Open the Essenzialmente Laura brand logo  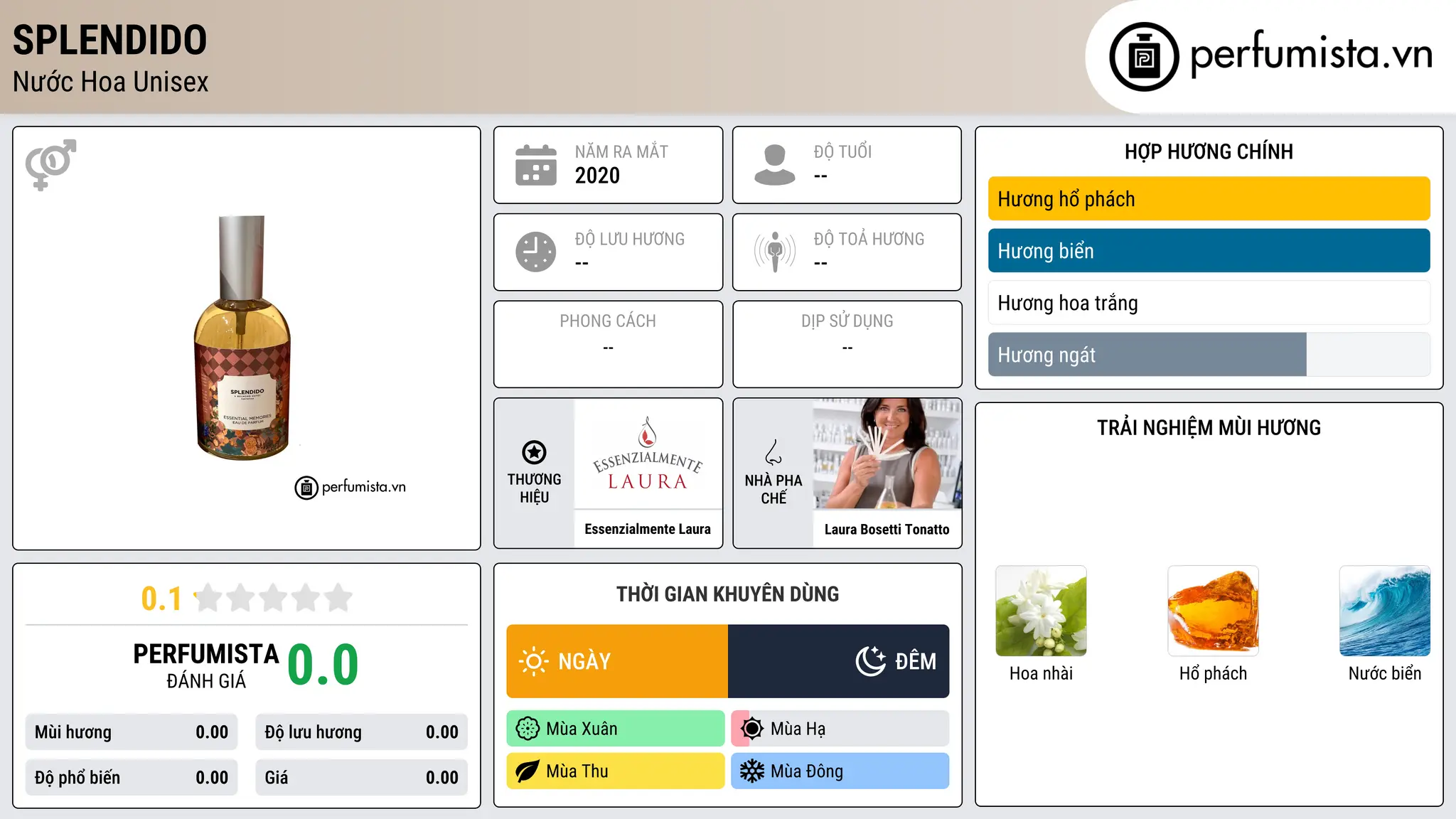point(648,454)
